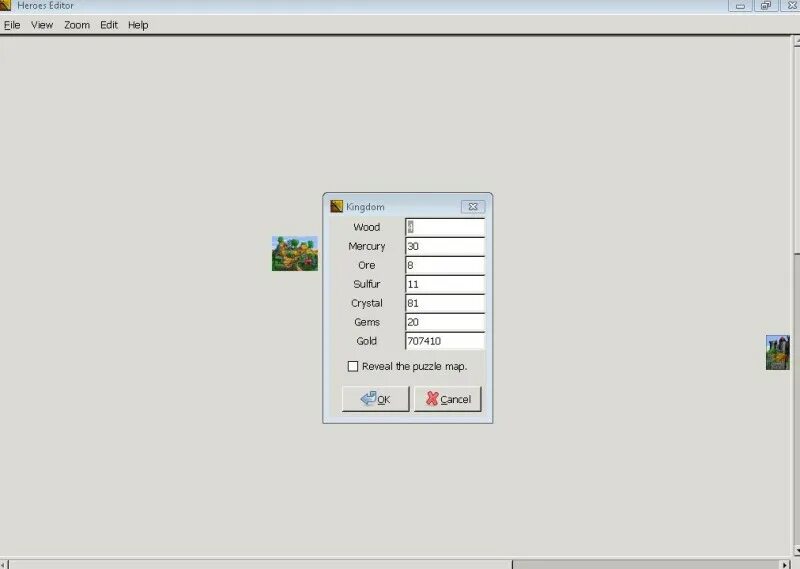
Task: Close the Kingdom dialog
Action: 473,207
